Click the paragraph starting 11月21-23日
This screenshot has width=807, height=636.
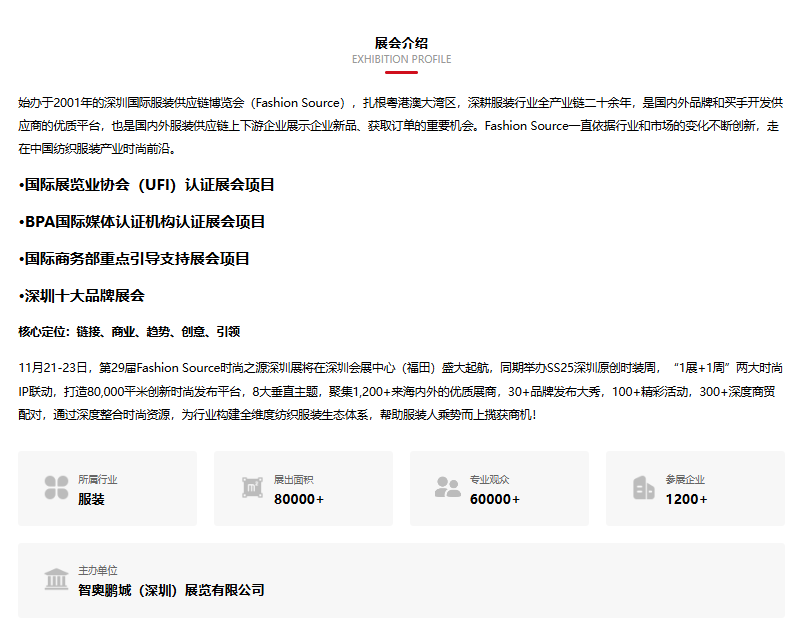point(401,392)
